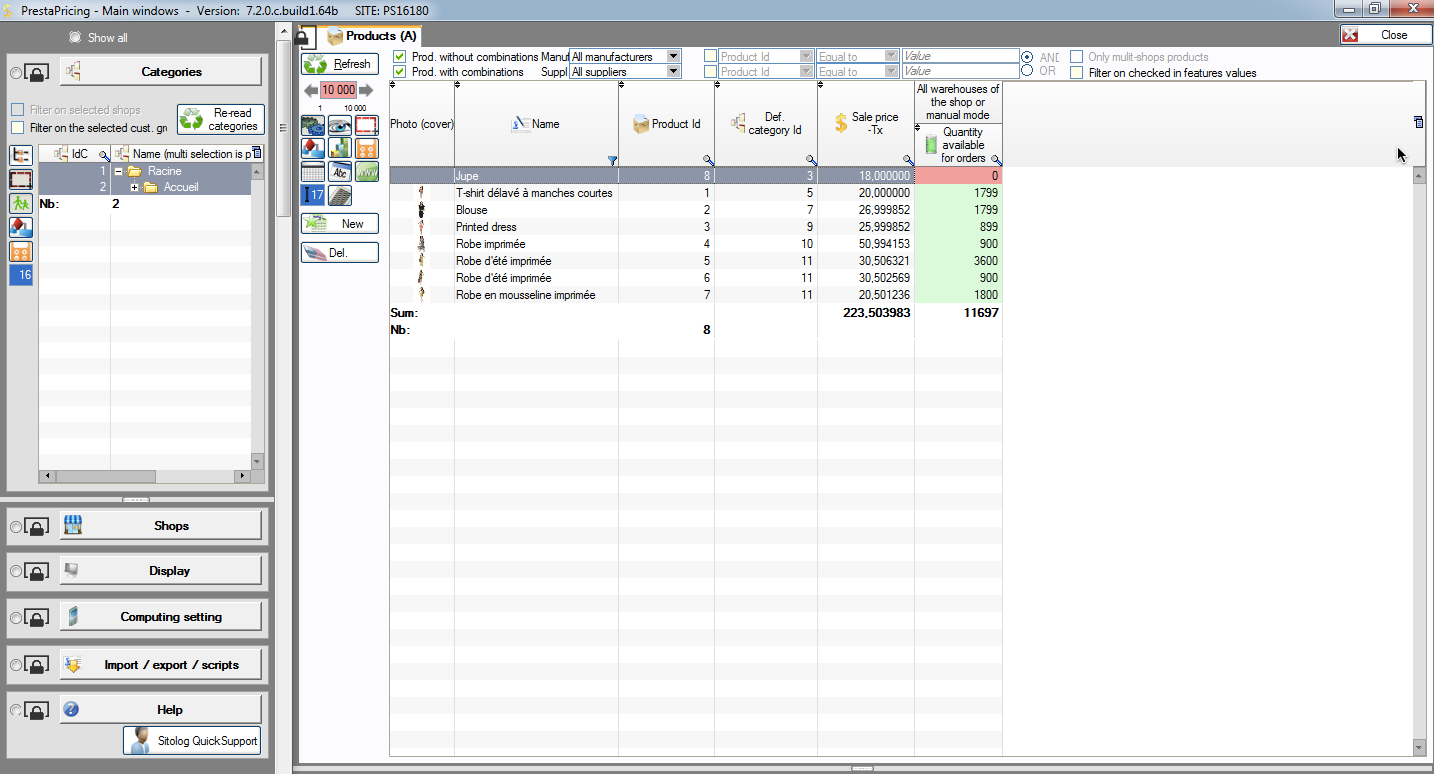1434x774 pixels.
Task: Click the Re-read categories button
Action: point(221,120)
